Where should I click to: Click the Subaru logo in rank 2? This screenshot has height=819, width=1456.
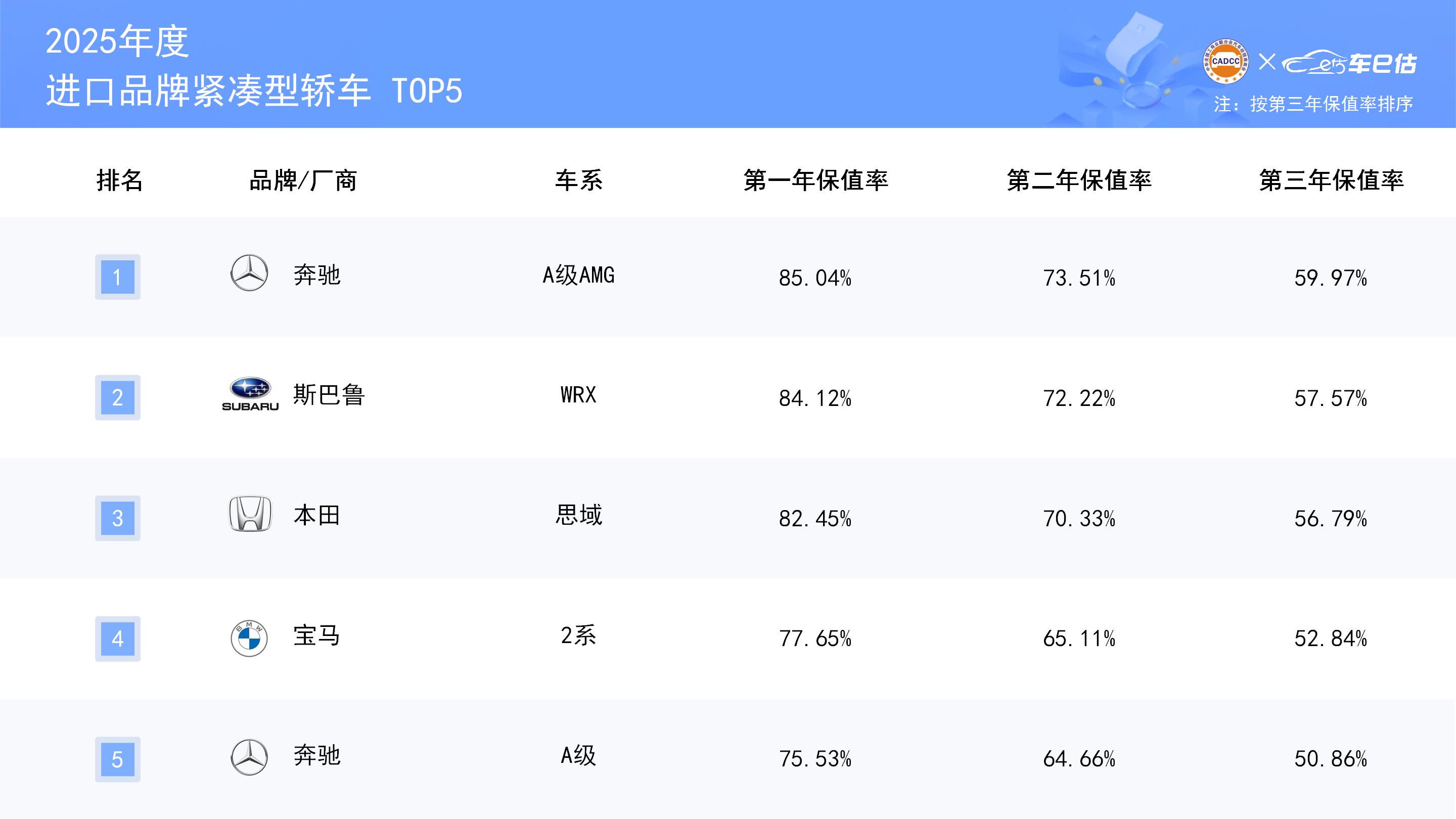tap(250, 394)
